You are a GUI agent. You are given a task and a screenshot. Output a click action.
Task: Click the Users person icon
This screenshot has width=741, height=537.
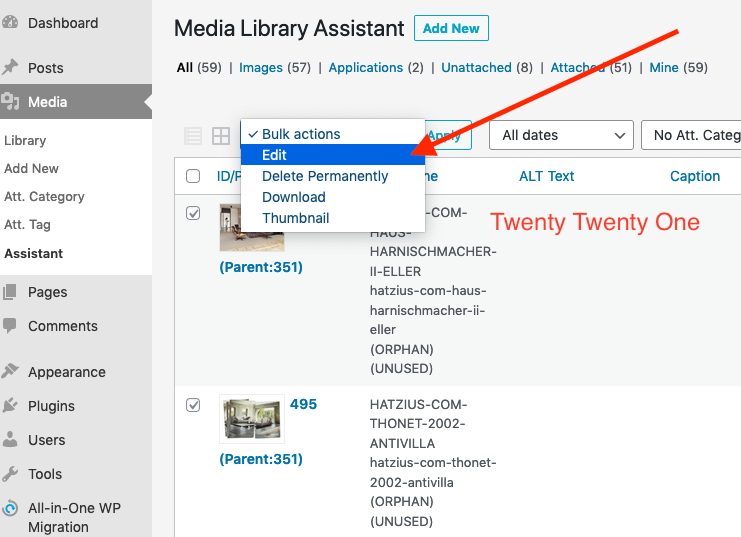click(11, 440)
